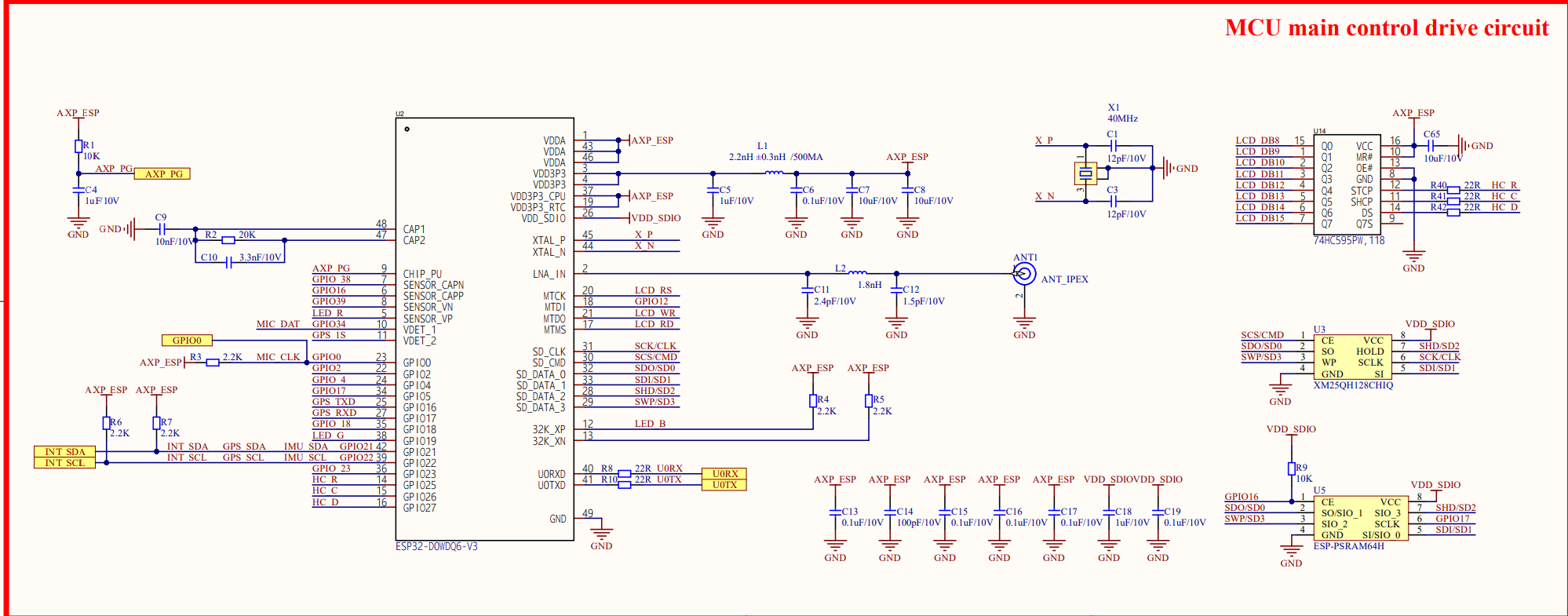Select decoupling capacitor C17
Image resolution: width=1568 pixels, height=616 pixels.
click(1054, 512)
